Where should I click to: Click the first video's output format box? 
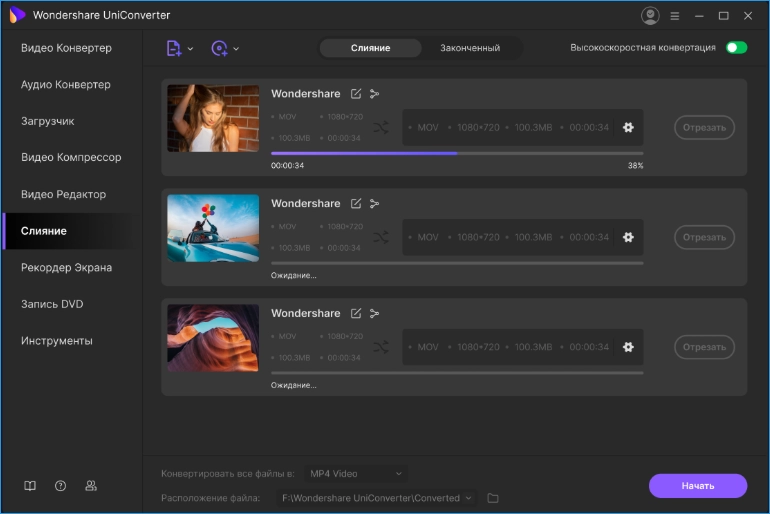click(522, 128)
